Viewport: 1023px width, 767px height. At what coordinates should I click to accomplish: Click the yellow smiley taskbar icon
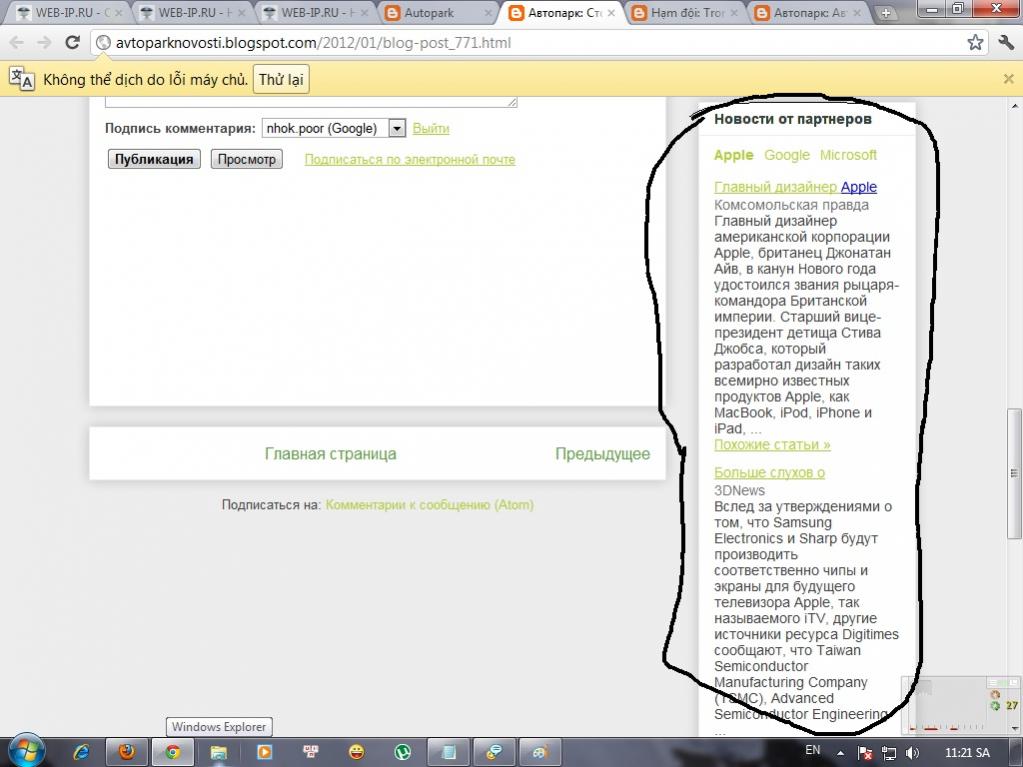(356, 752)
